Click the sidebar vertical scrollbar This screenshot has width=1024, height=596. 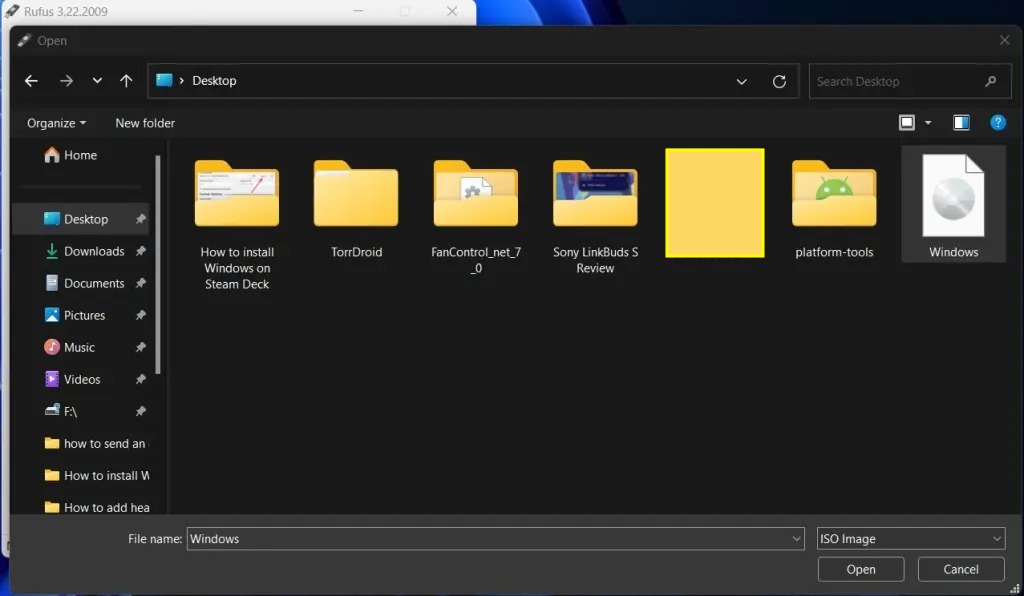(157, 264)
